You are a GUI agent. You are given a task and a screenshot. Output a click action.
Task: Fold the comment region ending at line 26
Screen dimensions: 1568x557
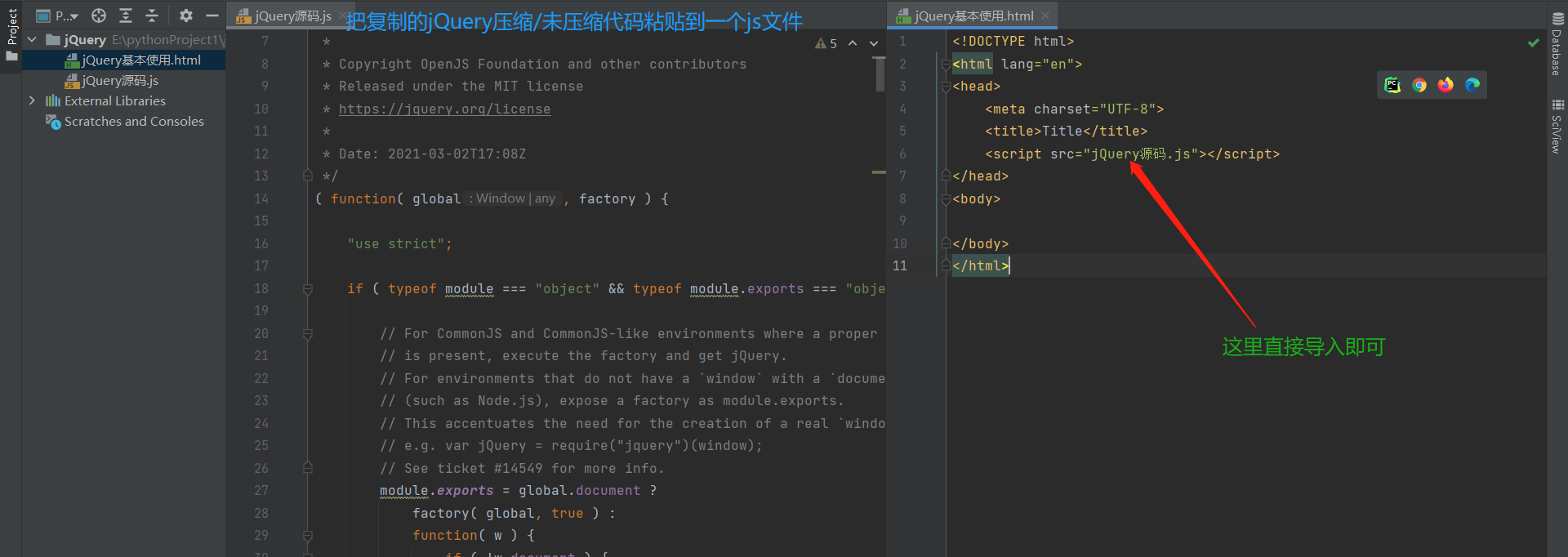[x=308, y=467]
